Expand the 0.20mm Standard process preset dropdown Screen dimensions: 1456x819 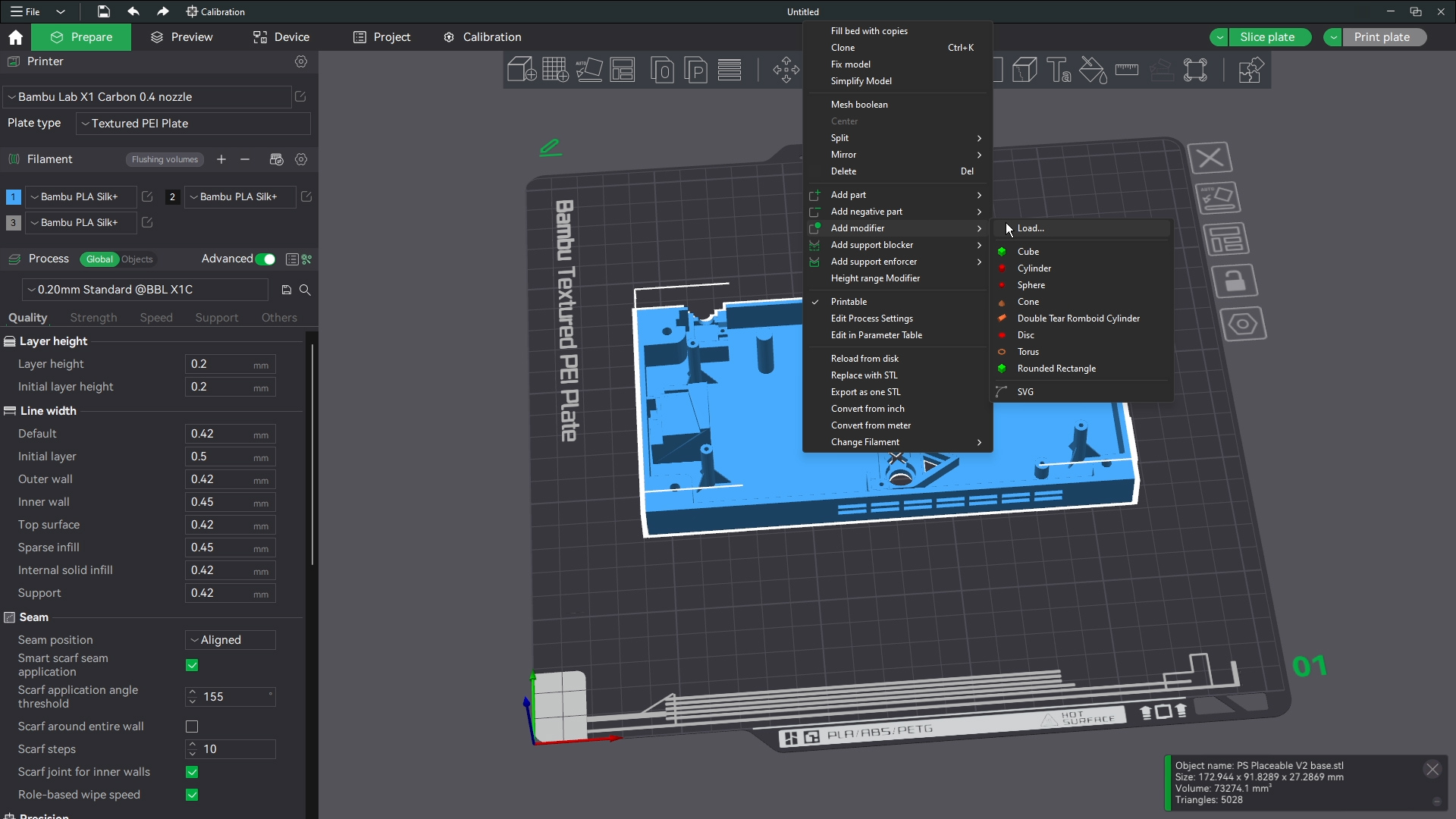[x=145, y=290]
